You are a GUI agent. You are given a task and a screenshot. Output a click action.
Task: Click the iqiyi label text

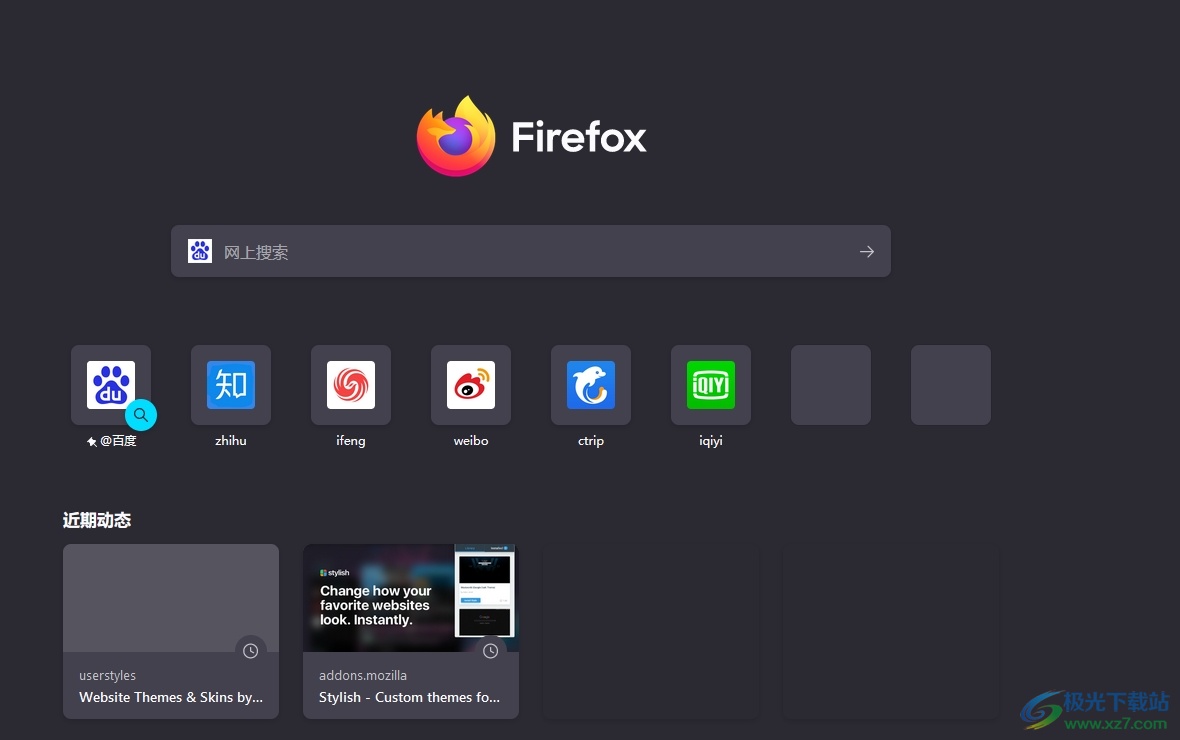click(710, 441)
